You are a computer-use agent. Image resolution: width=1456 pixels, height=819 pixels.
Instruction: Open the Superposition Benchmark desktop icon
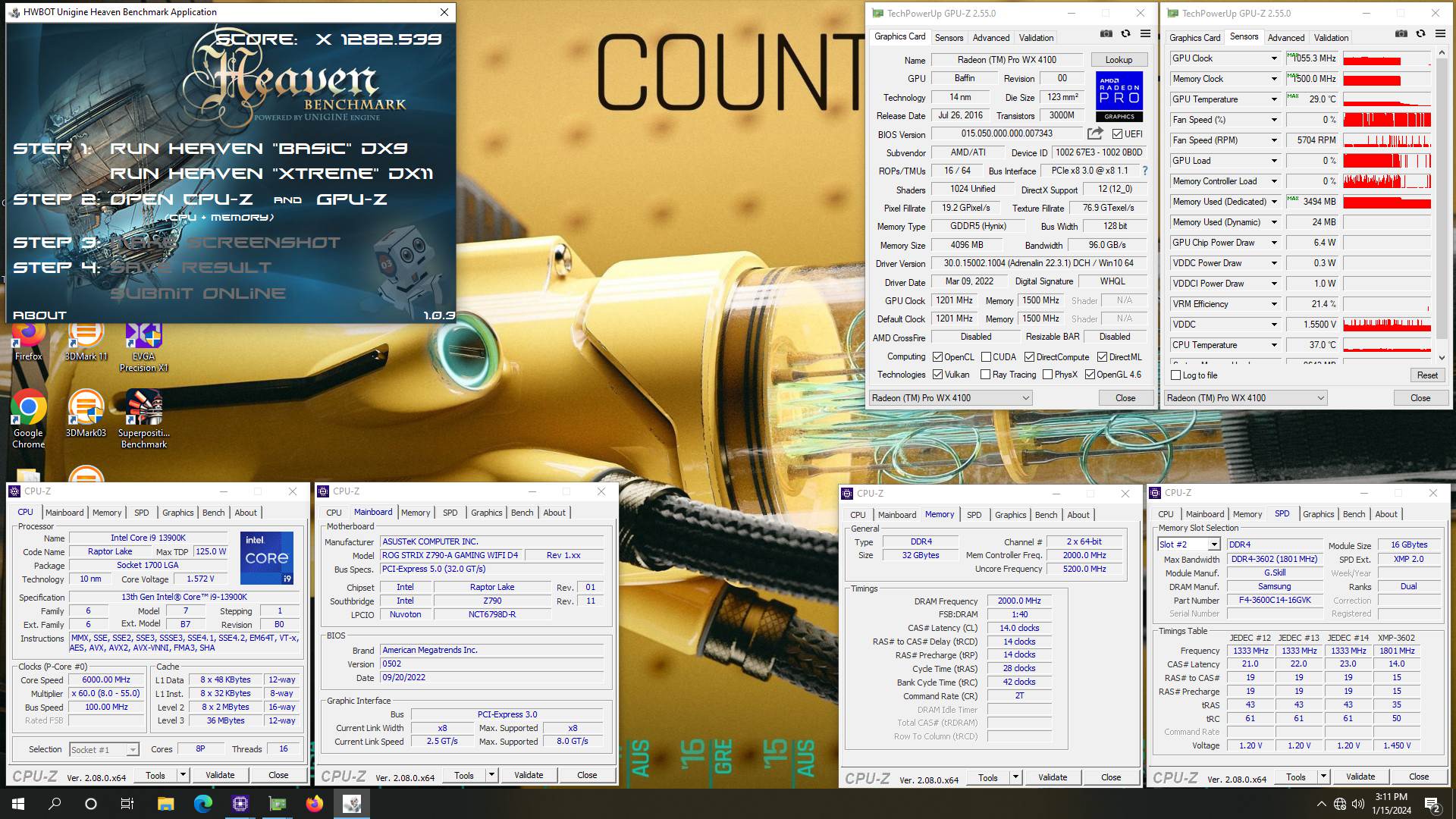pyautogui.click(x=144, y=419)
